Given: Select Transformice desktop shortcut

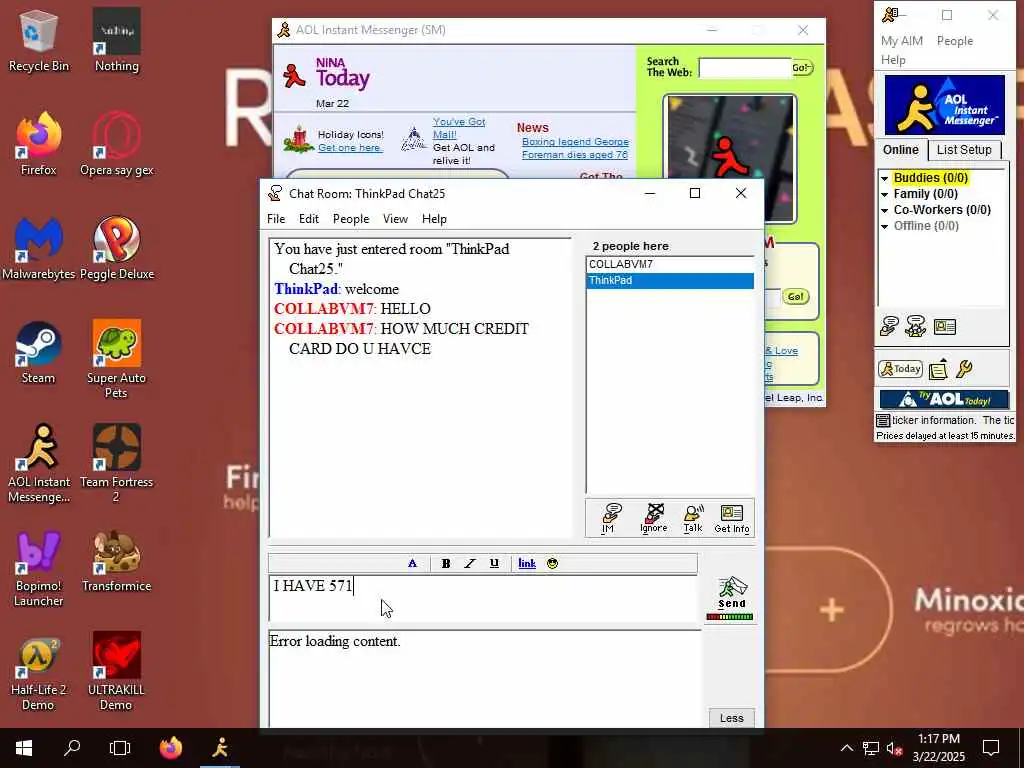Looking at the screenshot, I should coord(116,560).
